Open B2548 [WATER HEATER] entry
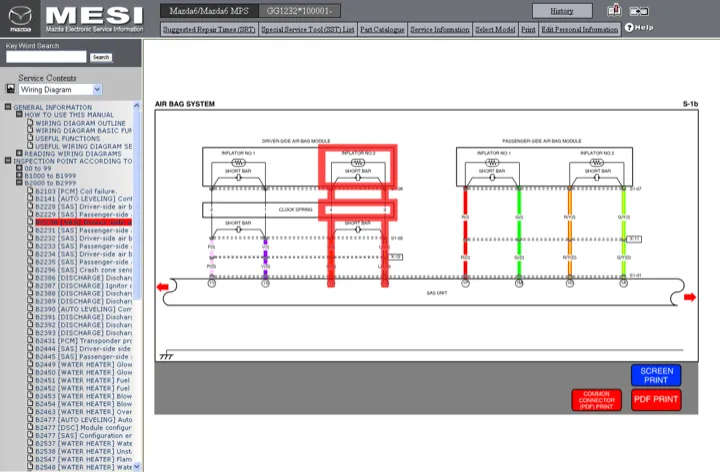The image size is (720, 472). (x=84, y=467)
